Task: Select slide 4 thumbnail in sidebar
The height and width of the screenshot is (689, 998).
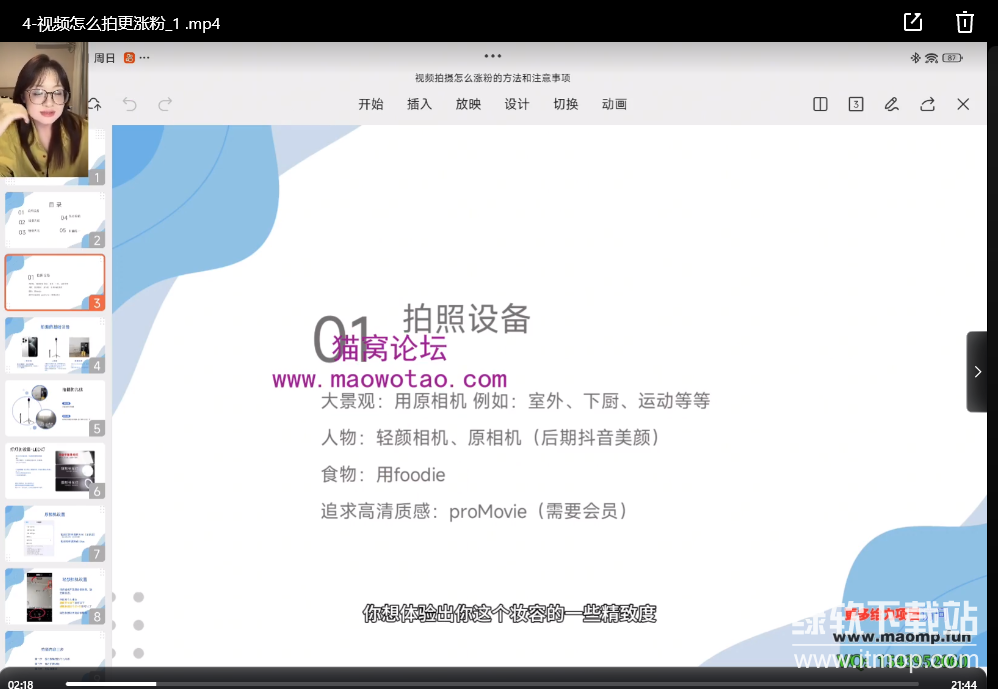Action: [x=54, y=345]
